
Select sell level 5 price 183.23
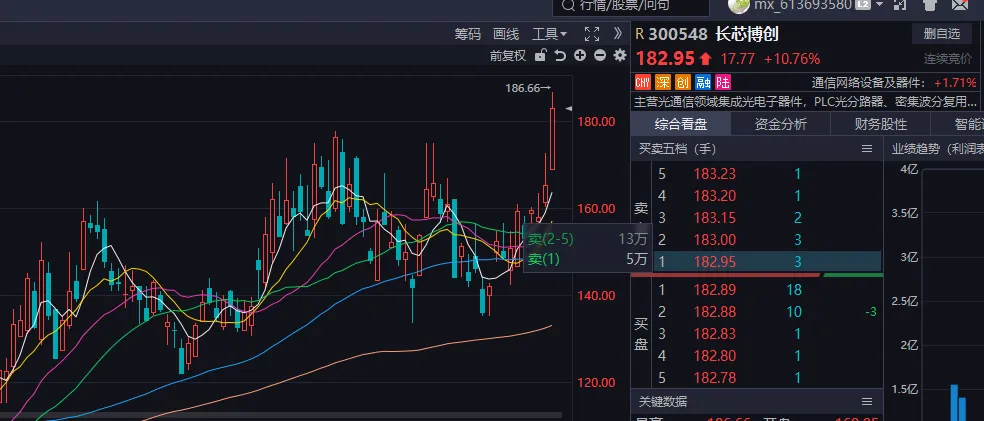(x=714, y=174)
